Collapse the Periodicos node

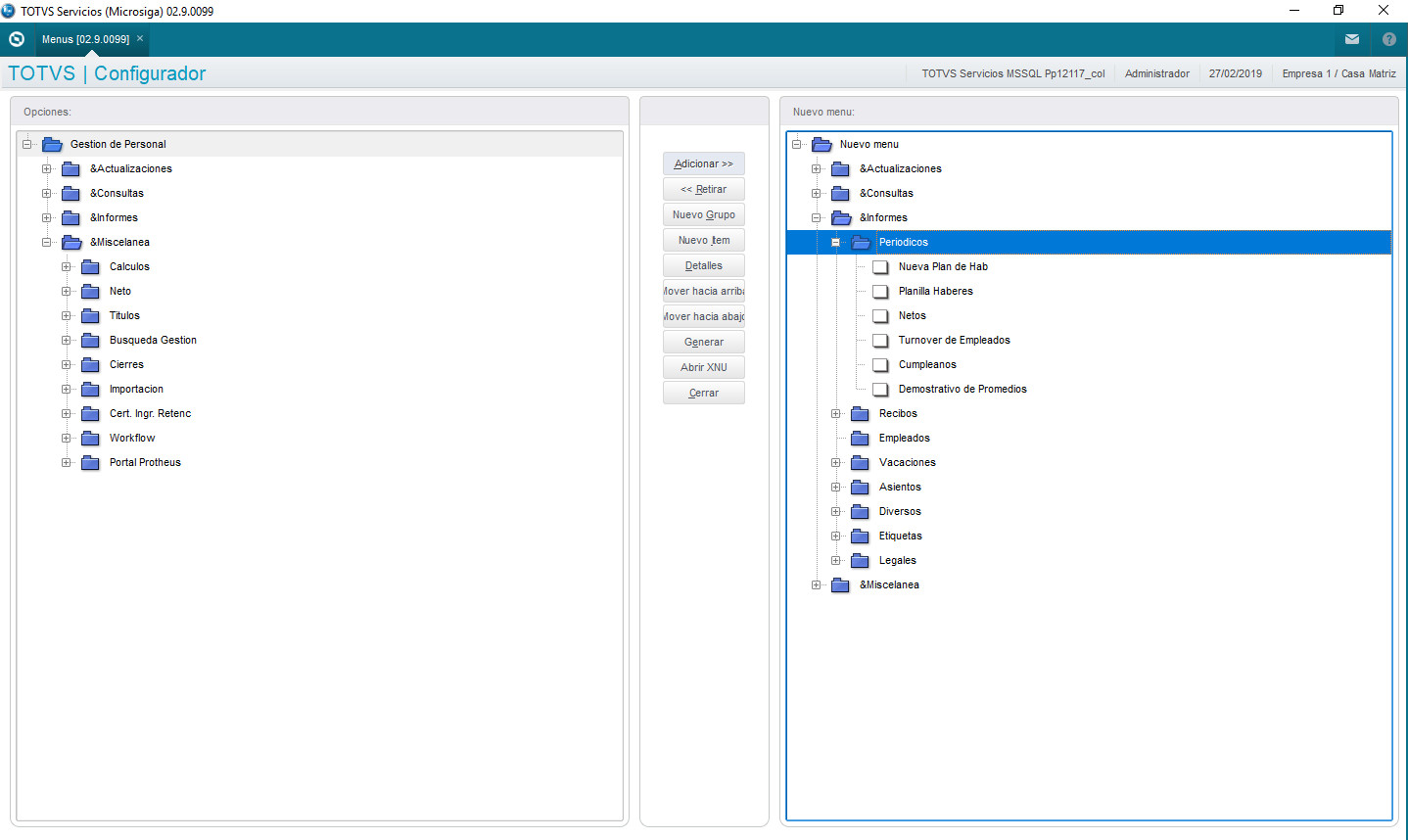(x=835, y=242)
